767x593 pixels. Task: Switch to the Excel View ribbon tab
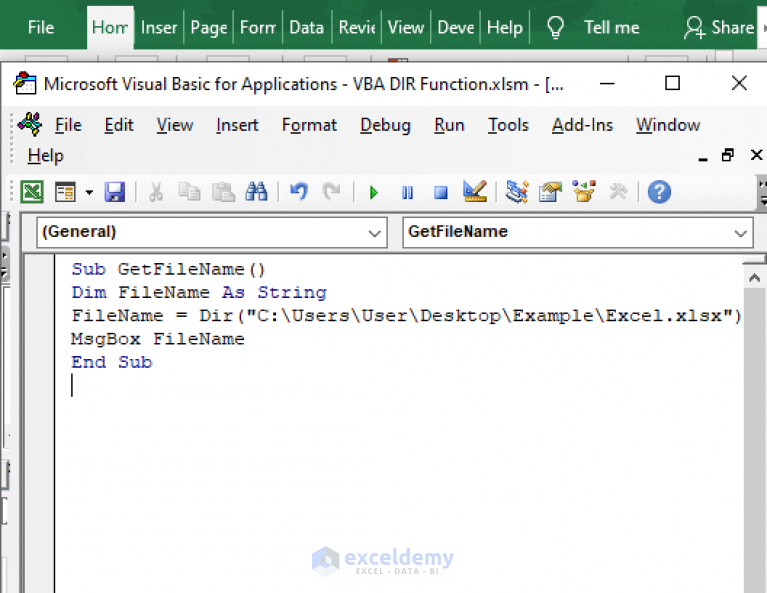[406, 27]
